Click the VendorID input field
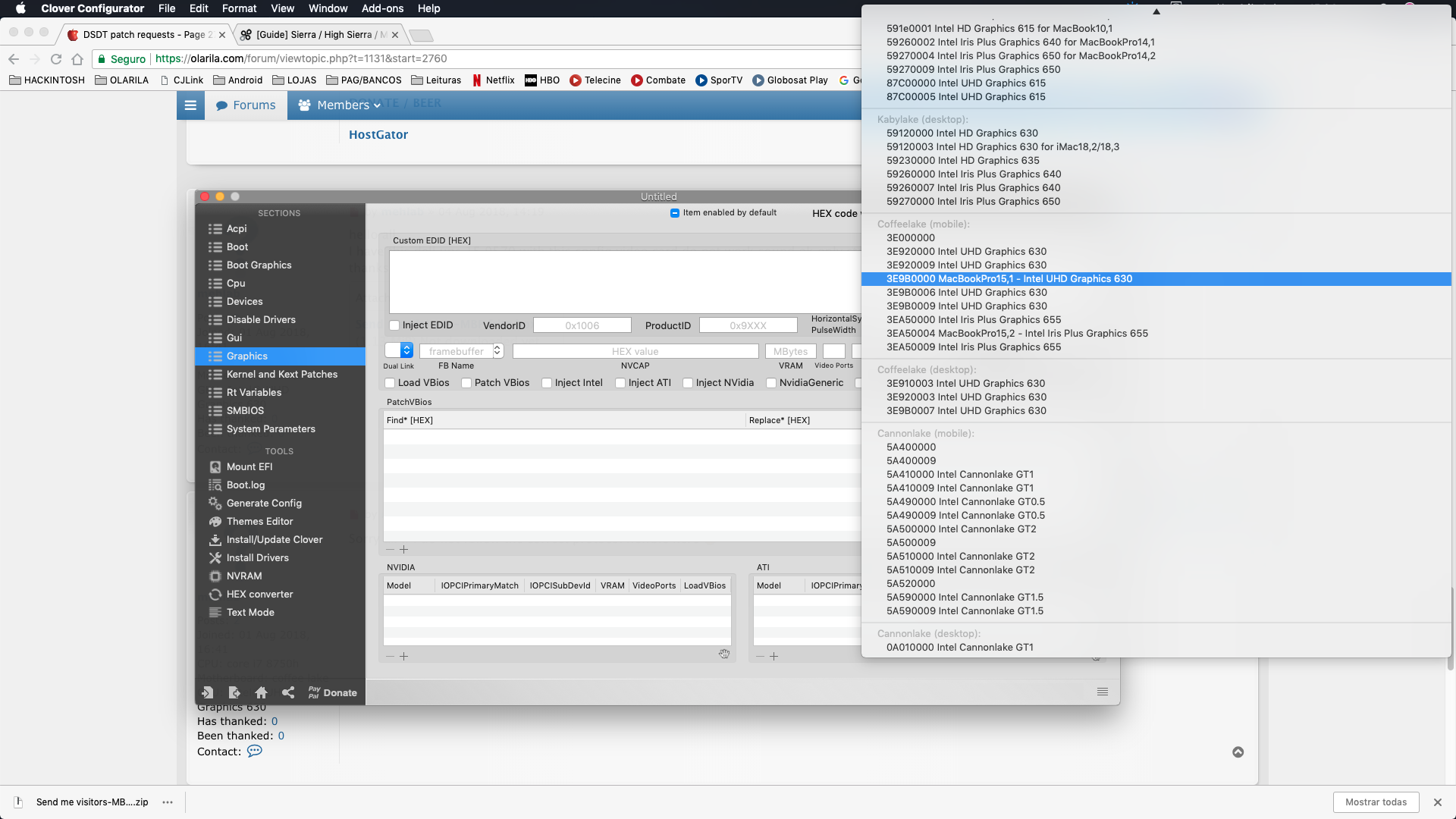Screen dimensions: 1456x819 click(582, 325)
